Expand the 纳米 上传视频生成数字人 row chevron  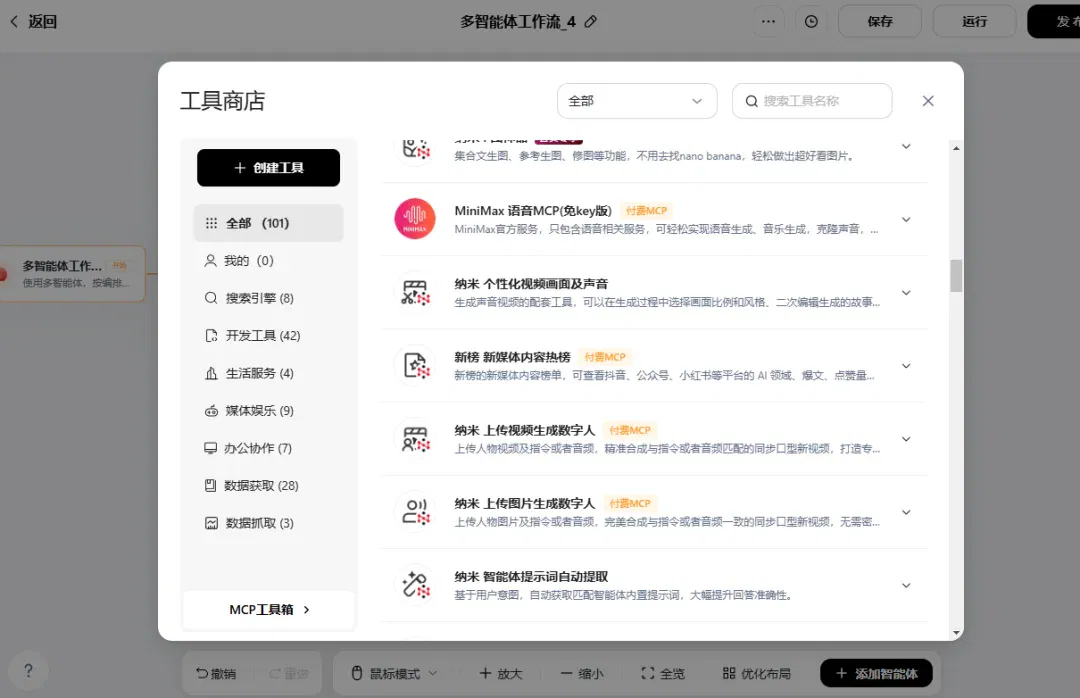click(906, 439)
